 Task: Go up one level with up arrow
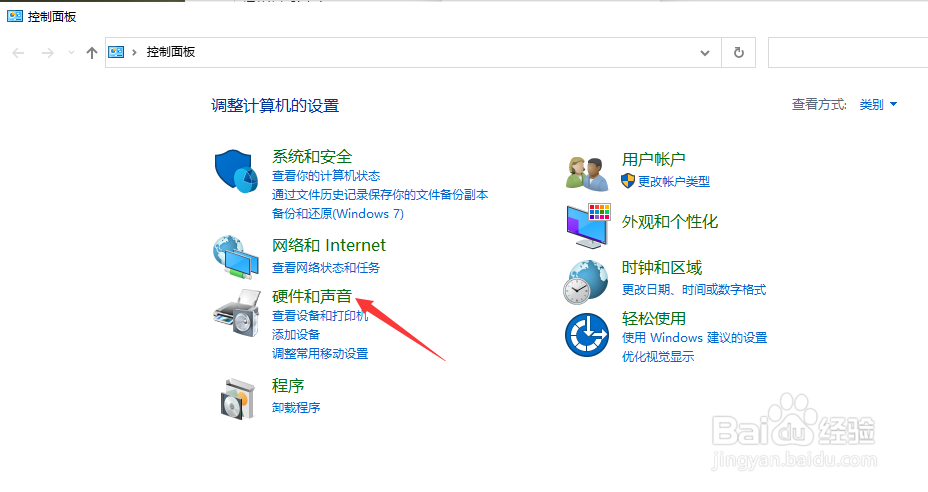click(x=91, y=53)
